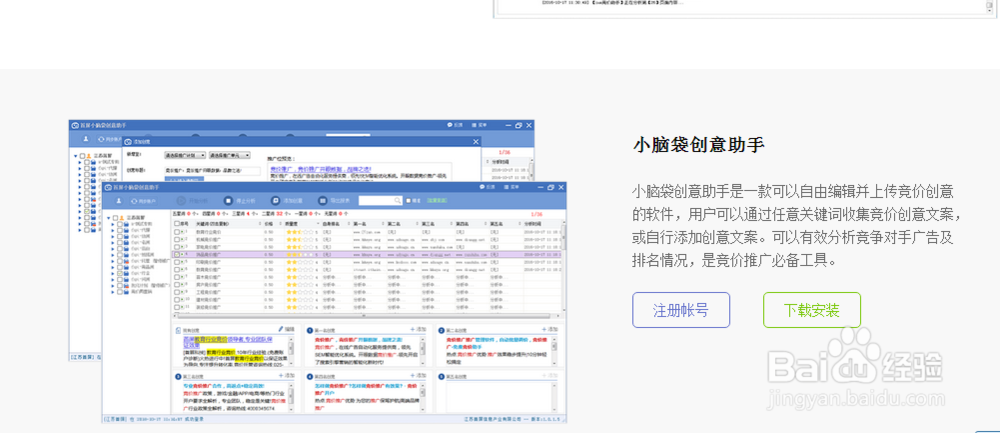
Task: Expand last plan node in front window tree
Action: 114,291
